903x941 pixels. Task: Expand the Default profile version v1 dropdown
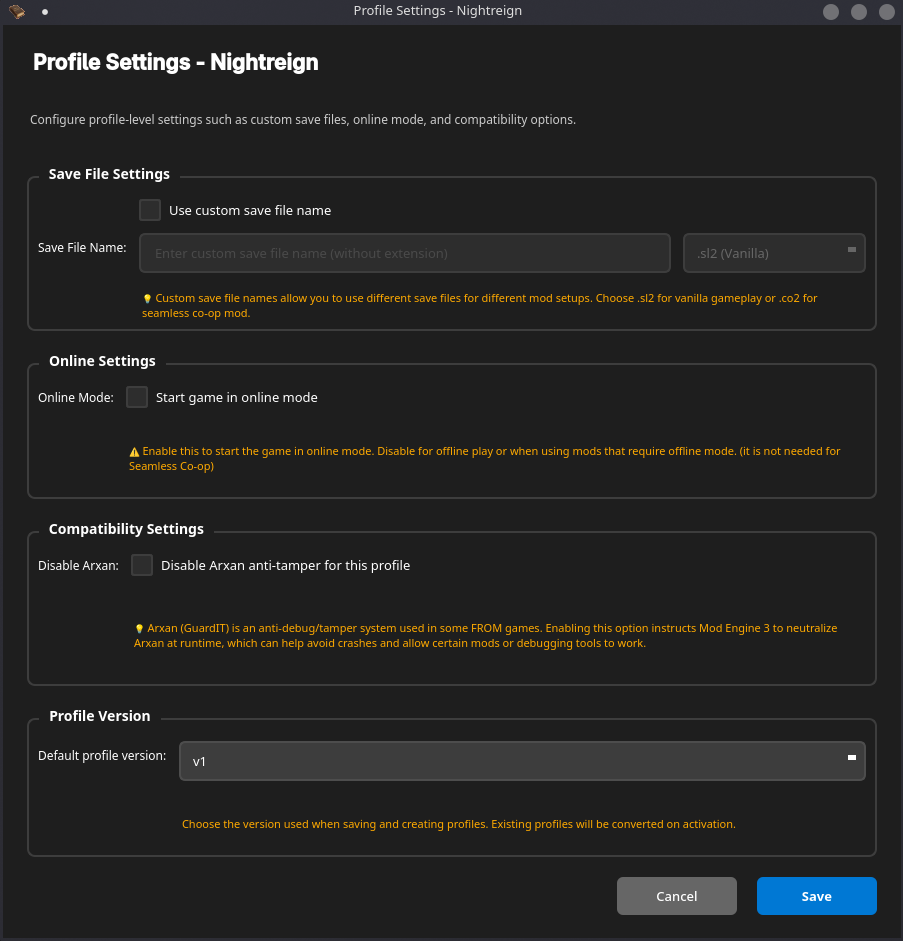521,761
